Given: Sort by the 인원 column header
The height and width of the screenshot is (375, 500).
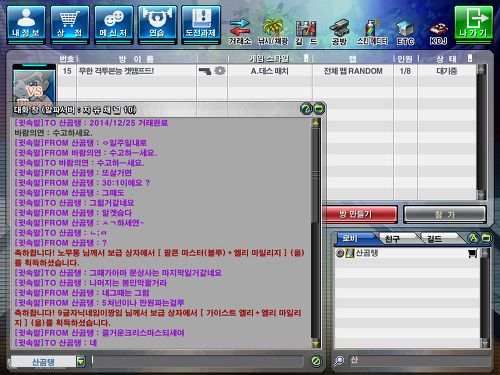Looking at the screenshot, I should tap(405, 59).
